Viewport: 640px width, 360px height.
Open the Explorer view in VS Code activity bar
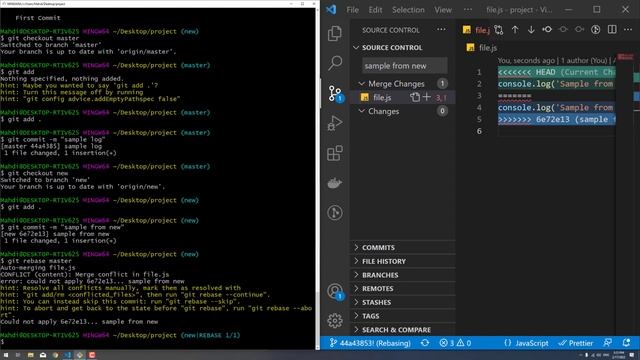tap(335, 33)
